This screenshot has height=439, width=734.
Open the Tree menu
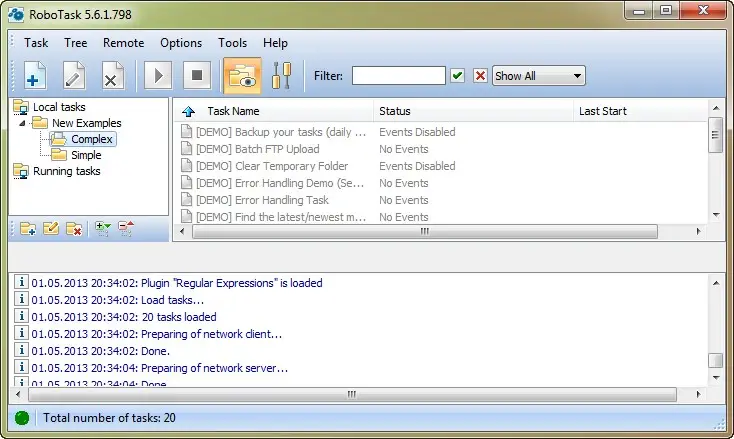pos(75,43)
